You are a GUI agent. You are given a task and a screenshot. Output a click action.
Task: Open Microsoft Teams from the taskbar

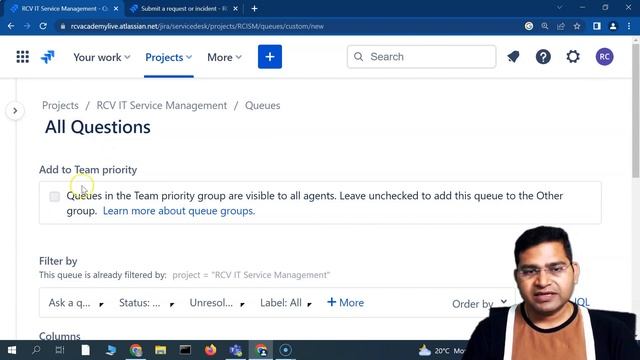click(236, 350)
